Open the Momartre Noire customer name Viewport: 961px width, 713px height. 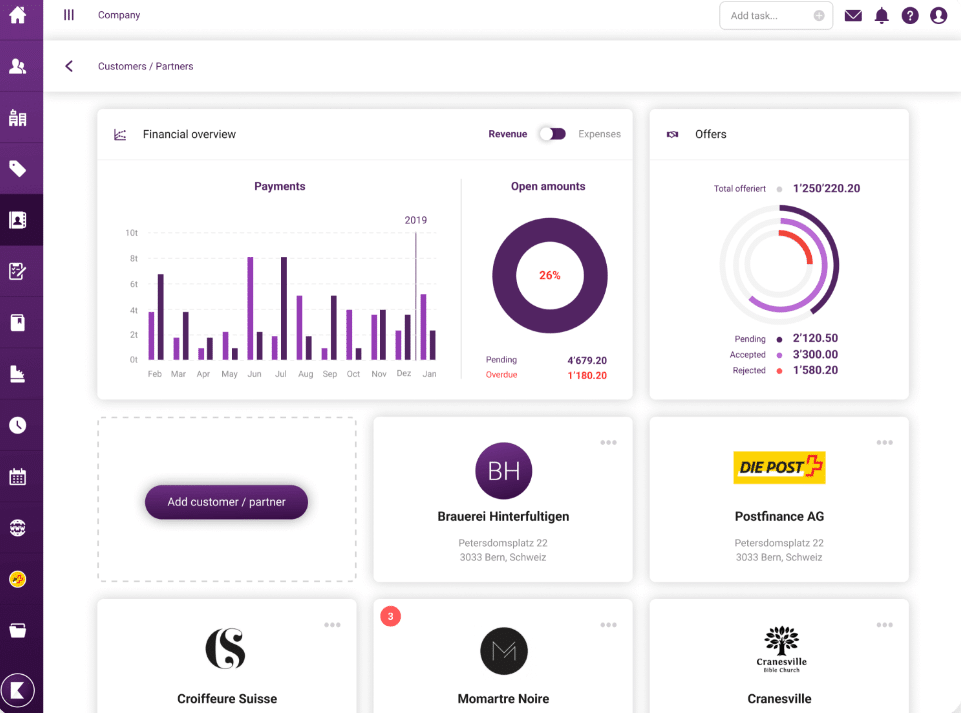tap(503, 699)
